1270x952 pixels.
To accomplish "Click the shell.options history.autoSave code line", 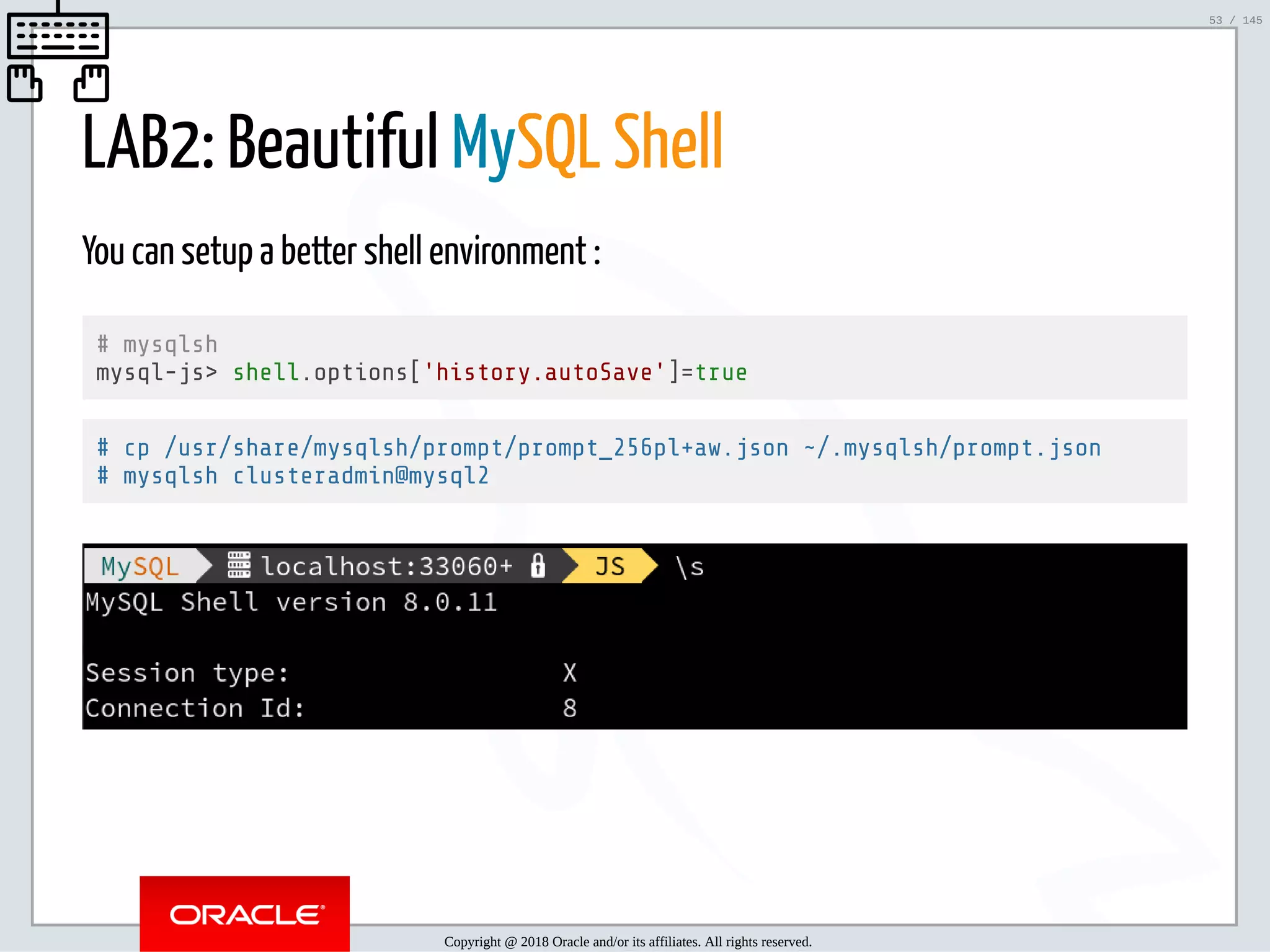I will pyautogui.click(x=422, y=372).
